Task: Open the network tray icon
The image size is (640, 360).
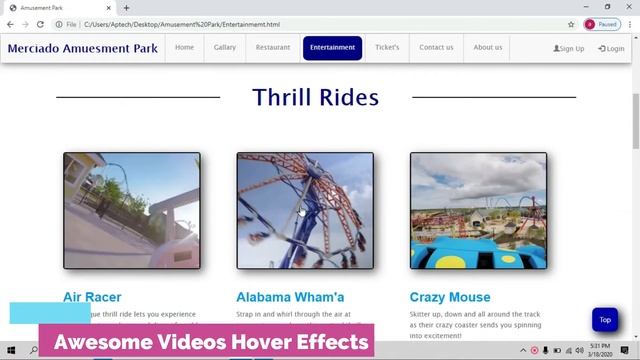Action: (x=569, y=350)
